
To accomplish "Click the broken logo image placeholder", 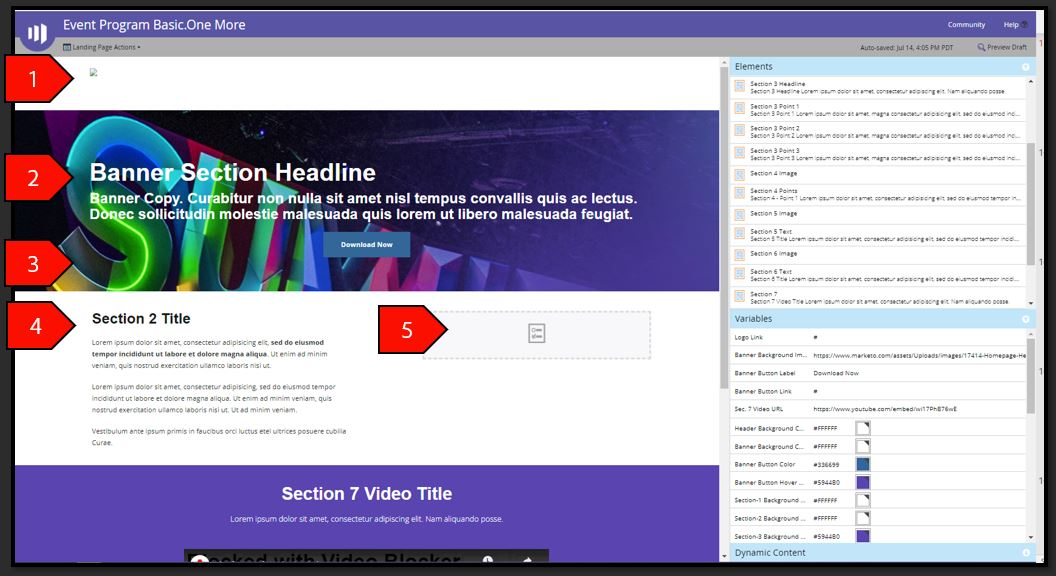I will [x=94, y=72].
